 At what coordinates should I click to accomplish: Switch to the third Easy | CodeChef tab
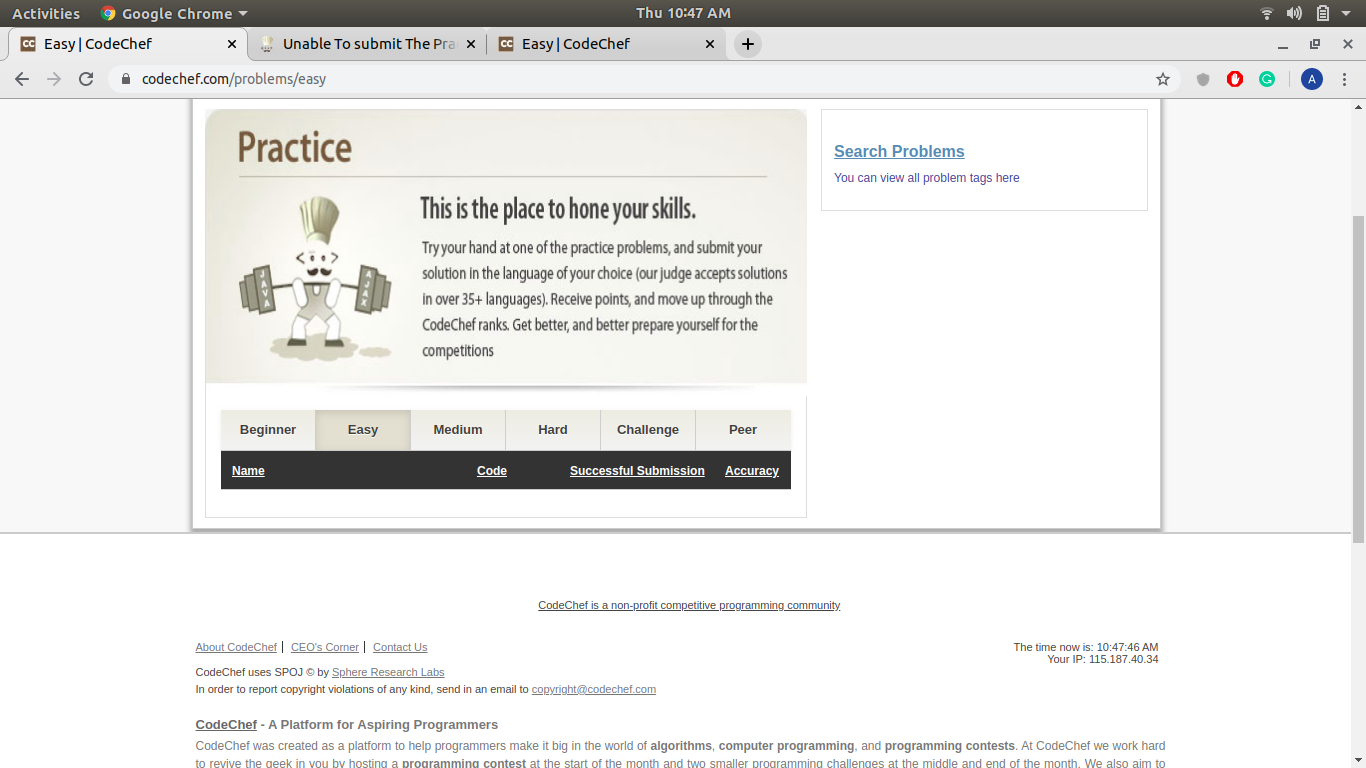coord(606,44)
